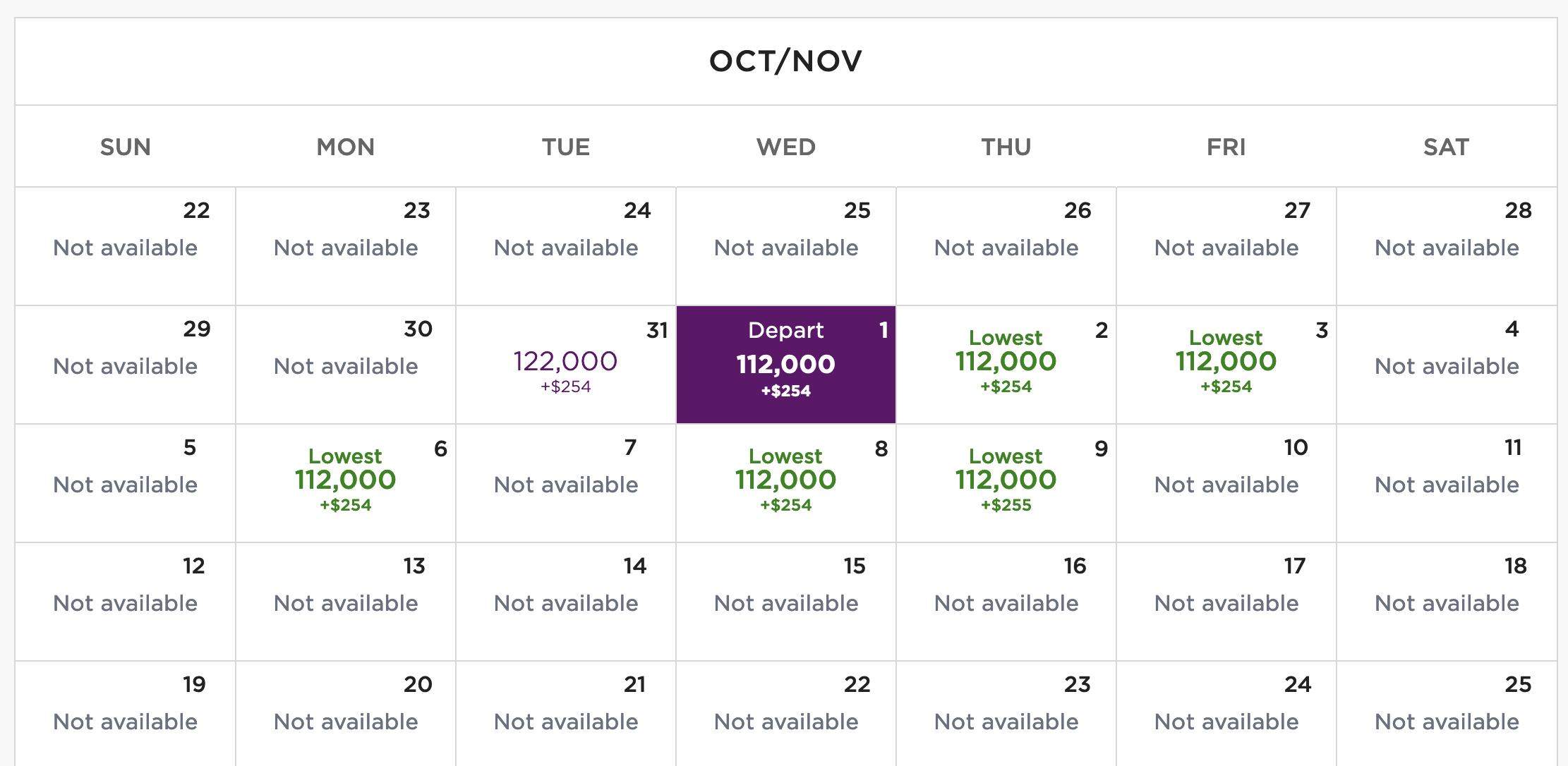Choose November 2 Lowest 112,000 fare
This screenshot has width=1568, height=766.
1006,365
